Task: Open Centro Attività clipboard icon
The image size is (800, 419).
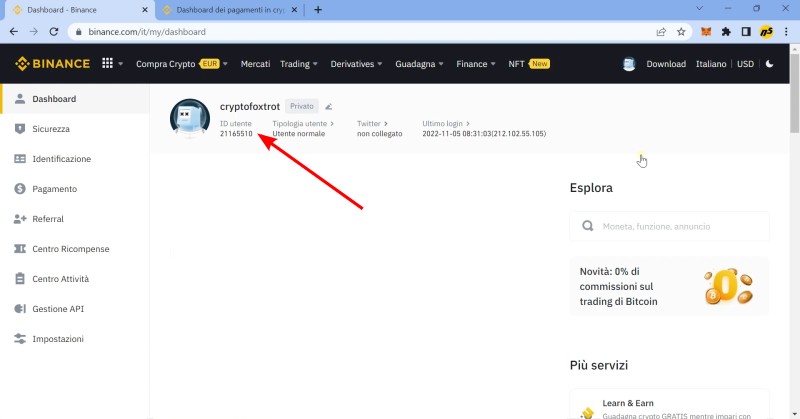Action: point(20,279)
